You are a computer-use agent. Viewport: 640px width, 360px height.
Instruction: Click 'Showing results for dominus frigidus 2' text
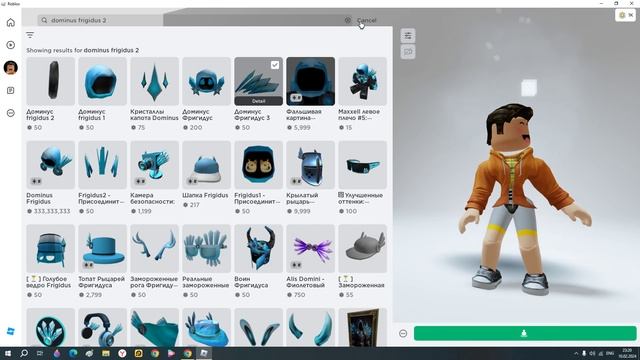point(82,50)
